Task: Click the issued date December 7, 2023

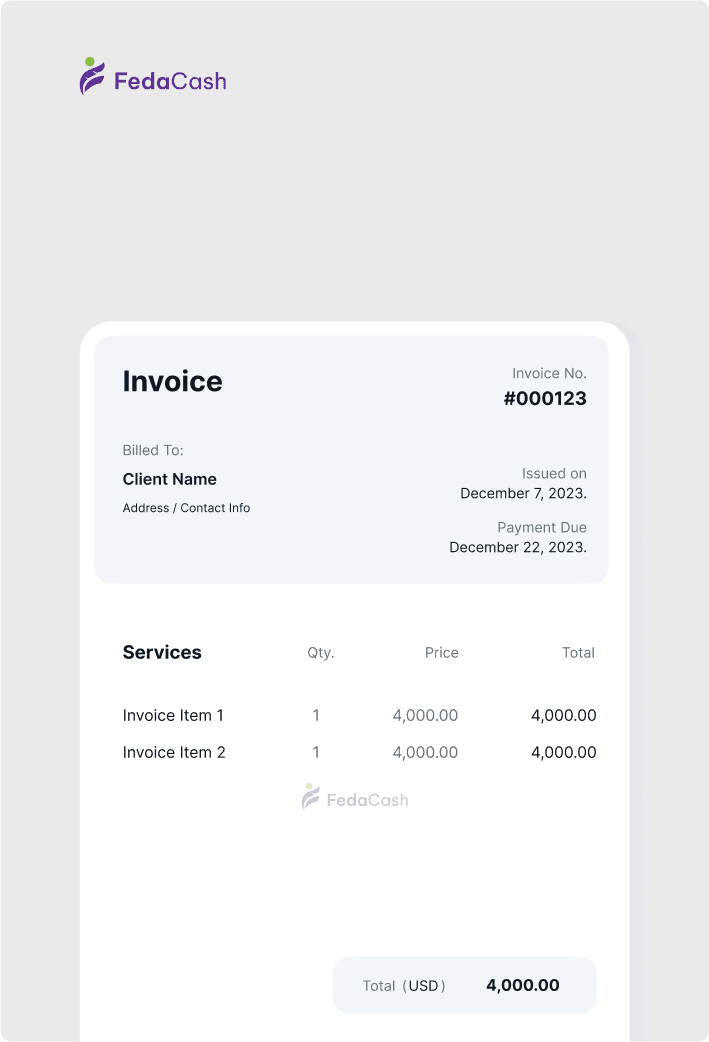Action: click(x=523, y=493)
